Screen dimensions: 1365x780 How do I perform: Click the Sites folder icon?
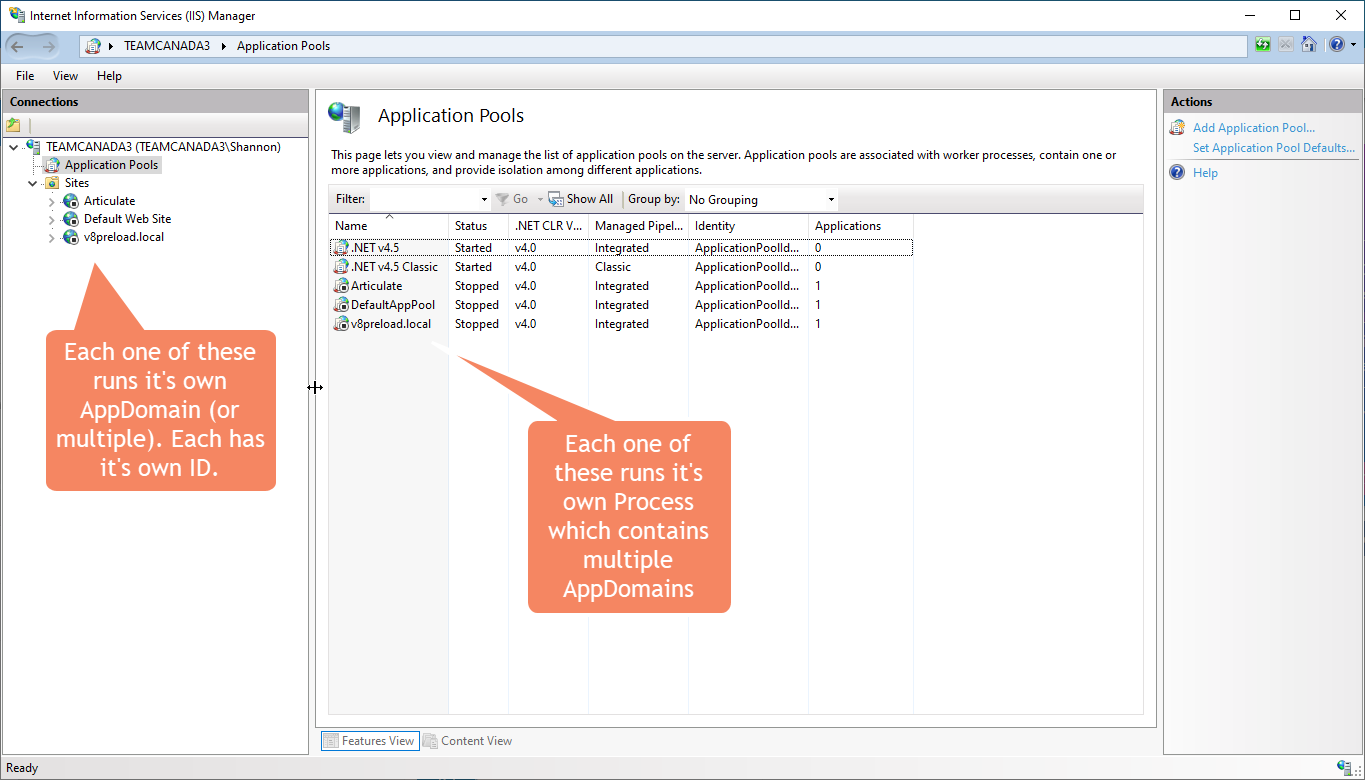(51, 183)
